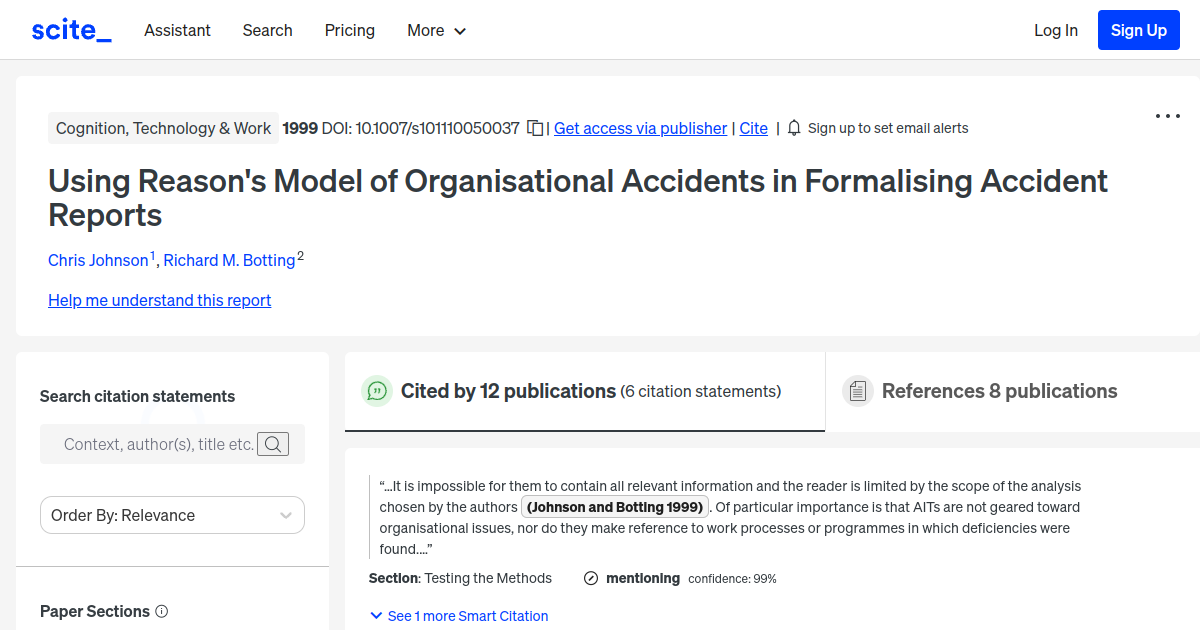Click the info icon next to Paper Sections
The height and width of the screenshot is (630, 1200).
pyautogui.click(x=162, y=611)
